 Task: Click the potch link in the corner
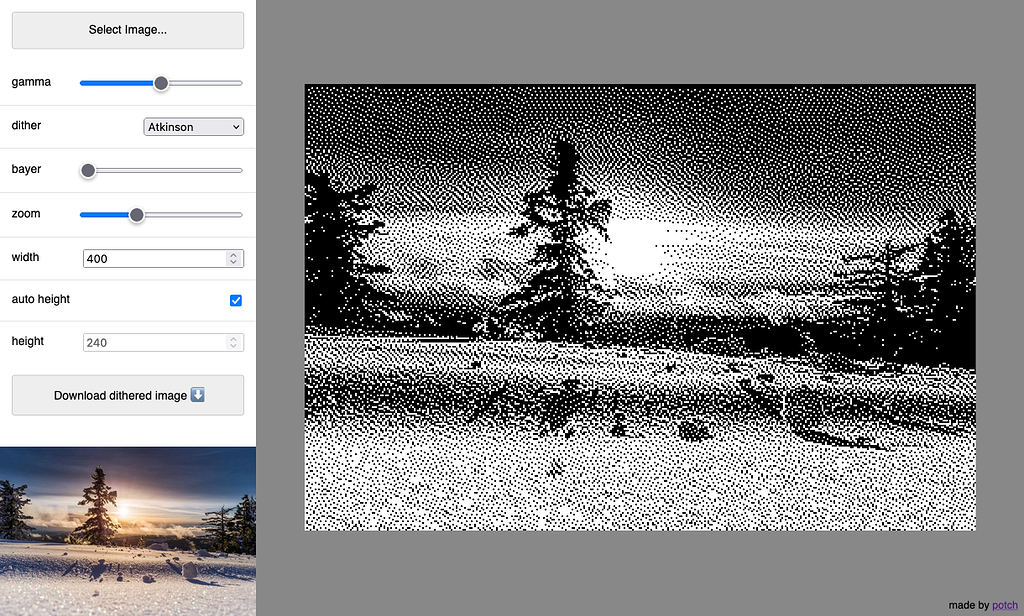tap(1004, 605)
